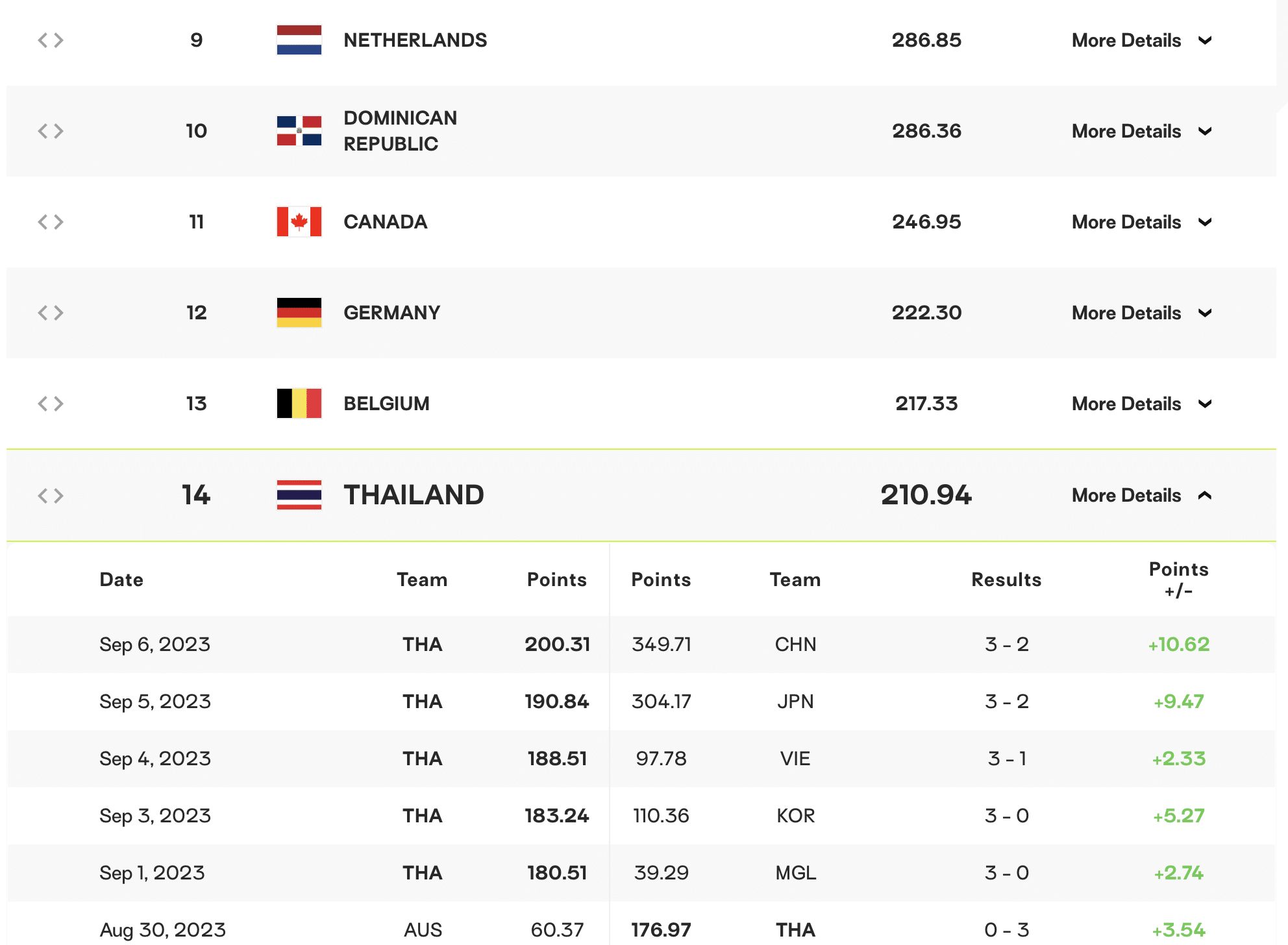Click the Canada flag icon
The width and height of the screenshot is (1288, 945).
pyautogui.click(x=299, y=221)
